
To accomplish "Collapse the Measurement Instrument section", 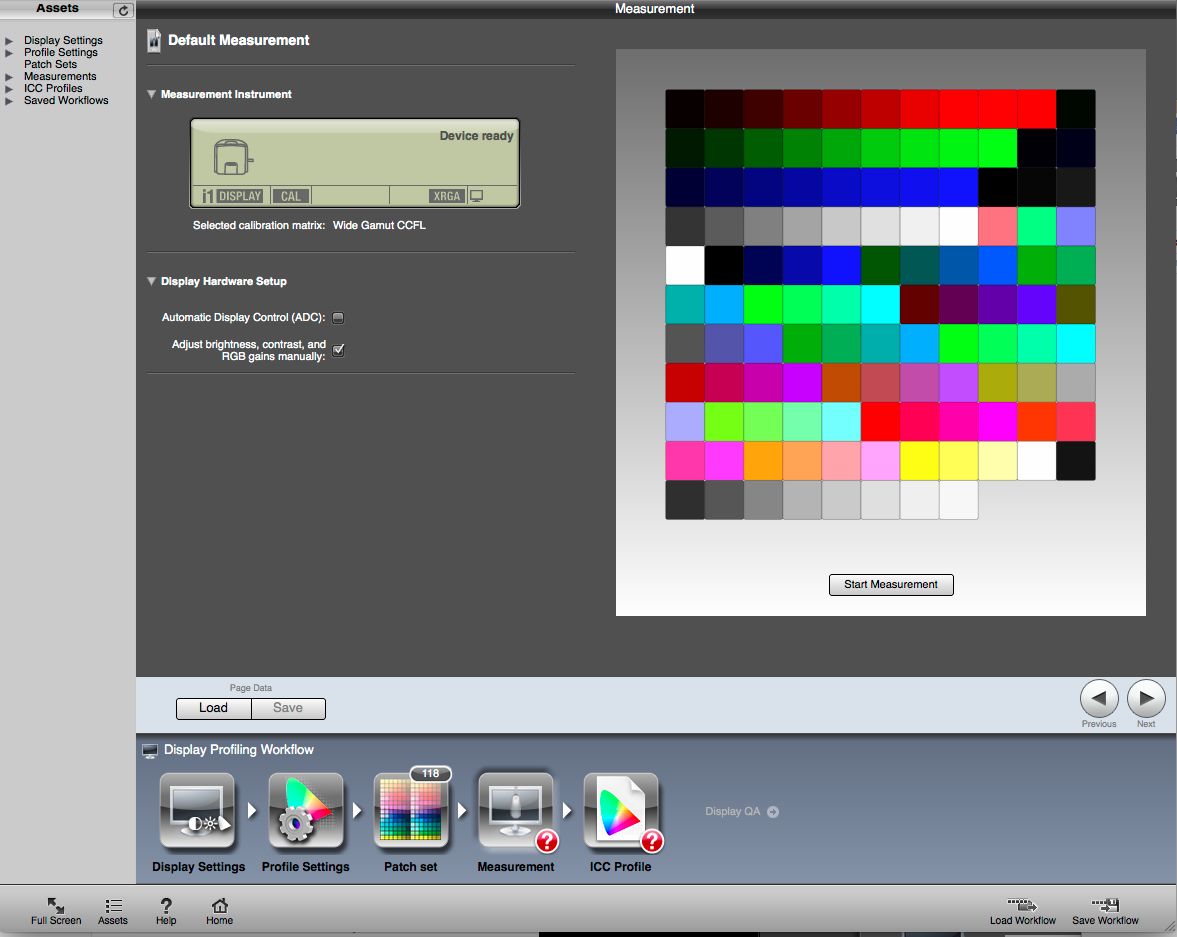I will click(x=151, y=94).
